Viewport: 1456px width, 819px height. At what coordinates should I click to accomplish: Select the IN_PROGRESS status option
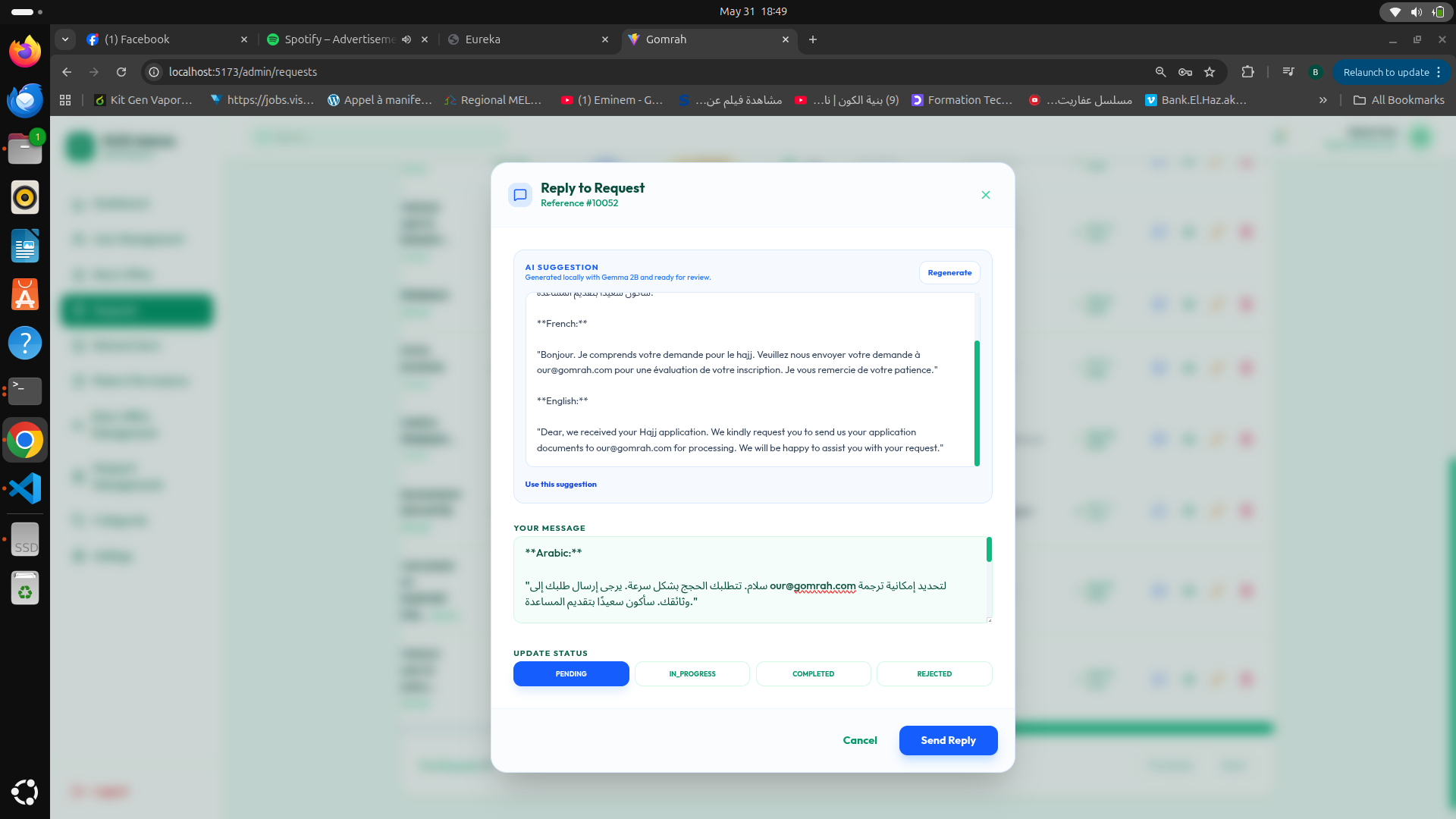coord(692,673)
